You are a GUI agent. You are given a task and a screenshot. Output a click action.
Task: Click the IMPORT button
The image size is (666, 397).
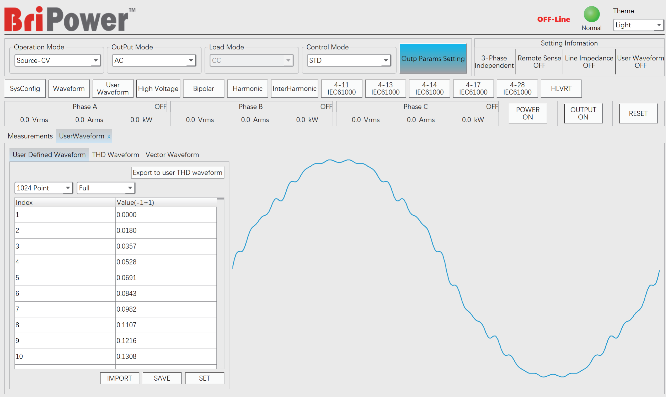(x=119, y=378)
